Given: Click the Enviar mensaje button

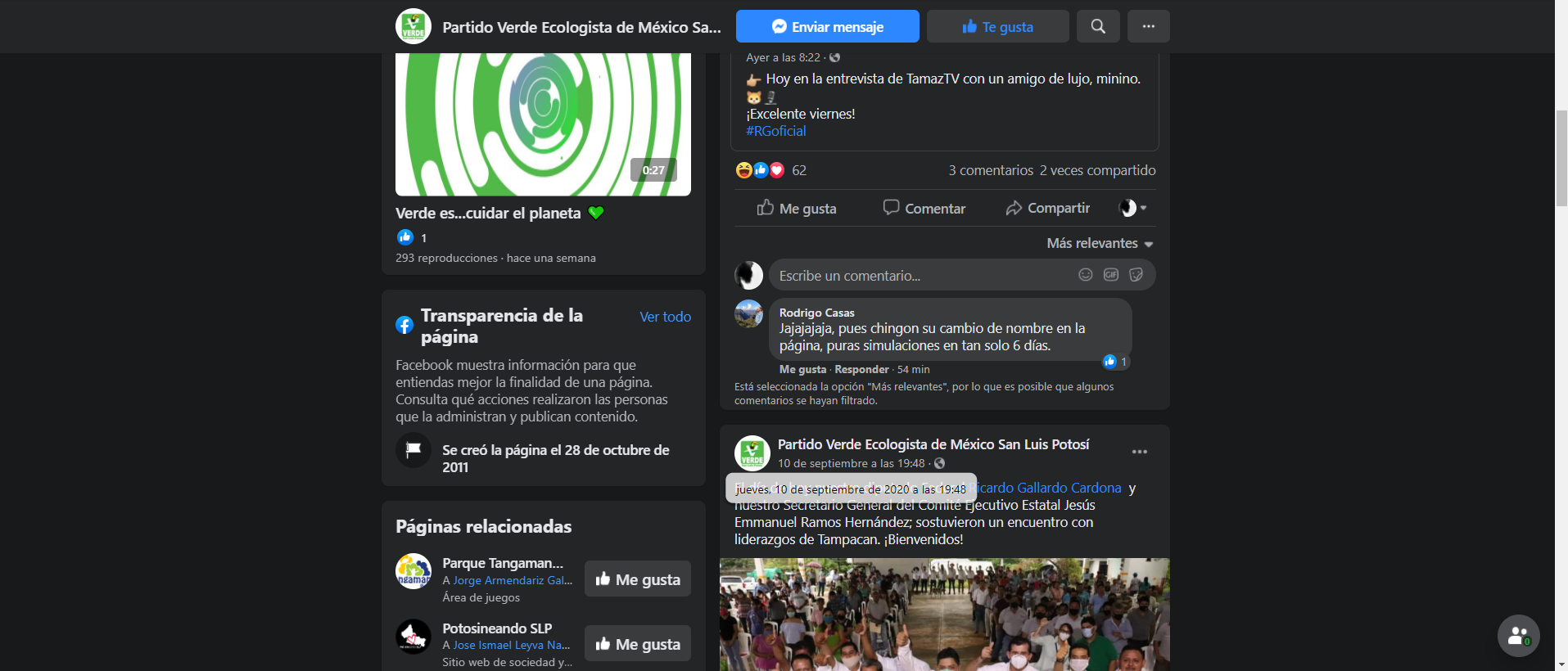Looking at the screenshot, I should coord(827,26).
